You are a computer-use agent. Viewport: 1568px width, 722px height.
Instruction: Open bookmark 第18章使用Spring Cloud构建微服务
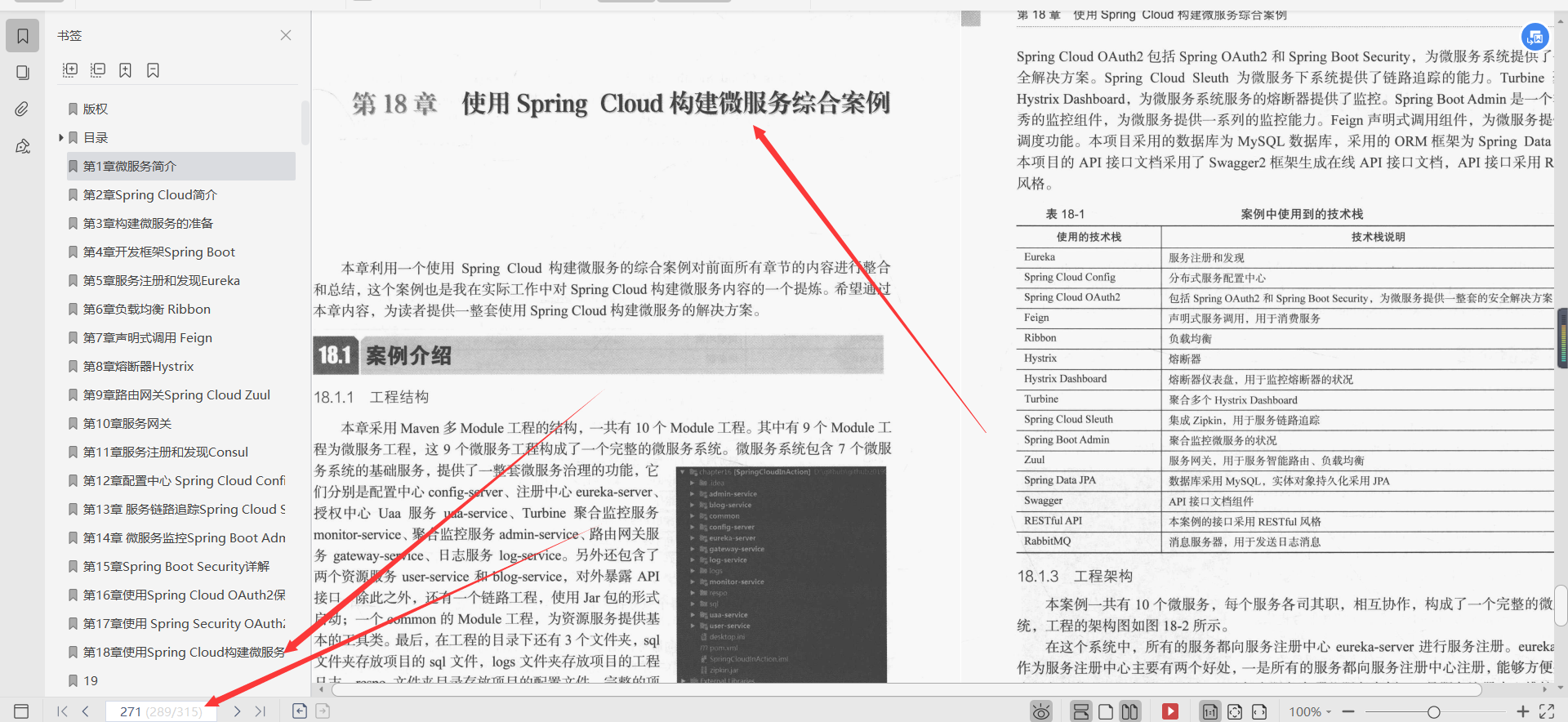point(185,652)
